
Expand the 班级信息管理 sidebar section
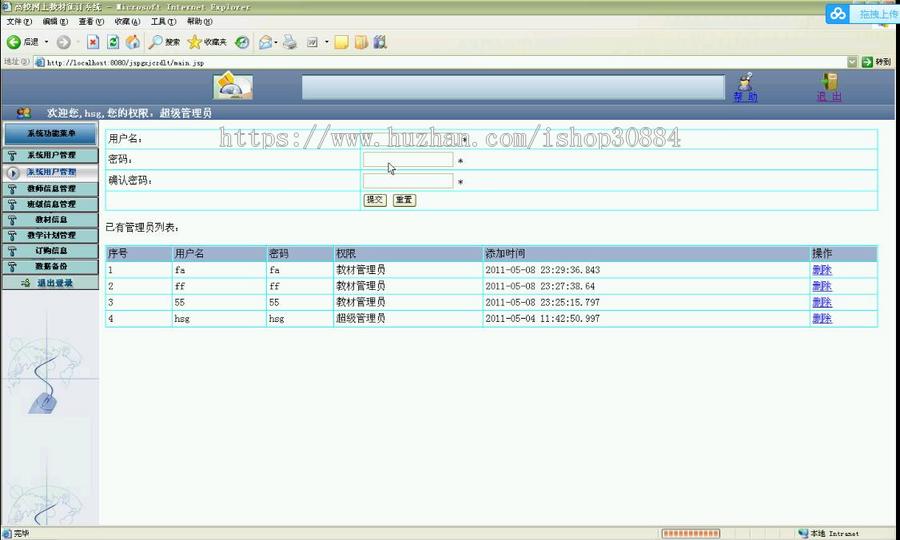51,204
